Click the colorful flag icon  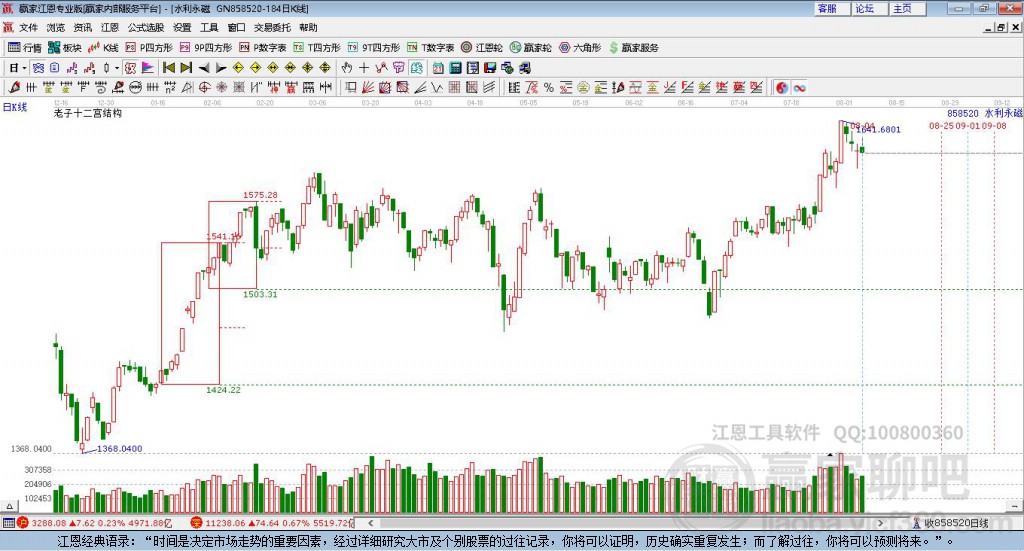tap(148, 68)
